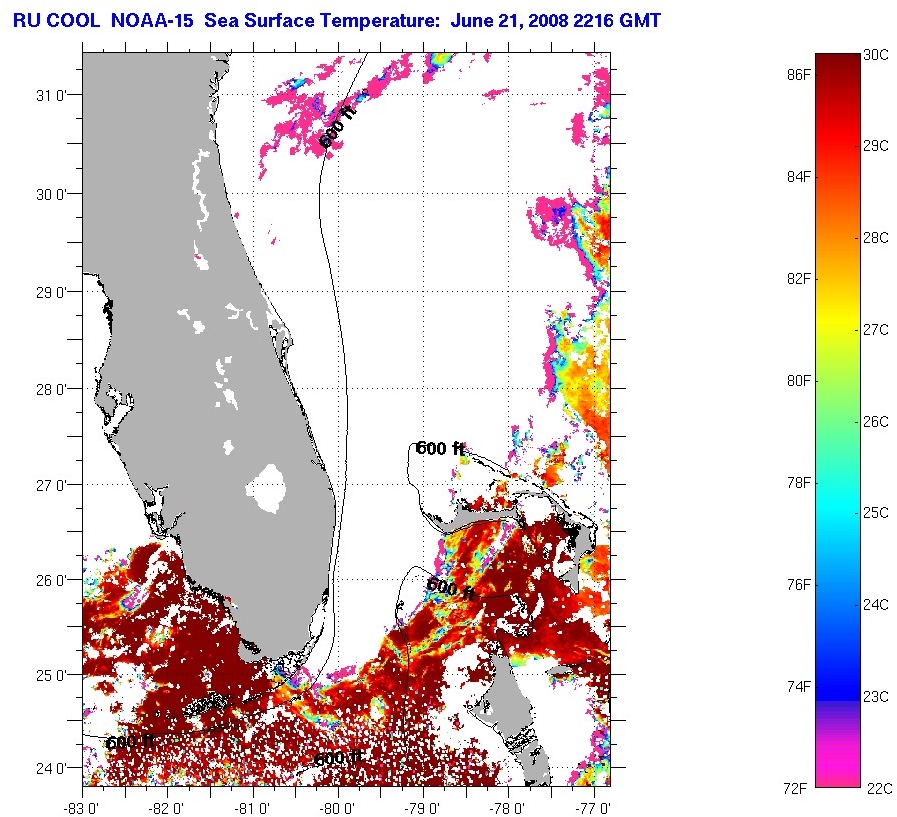Click the '-81 0'' longitude label
Image resolution: width=897 pixels, height=817 pixels.
(252, 808)
